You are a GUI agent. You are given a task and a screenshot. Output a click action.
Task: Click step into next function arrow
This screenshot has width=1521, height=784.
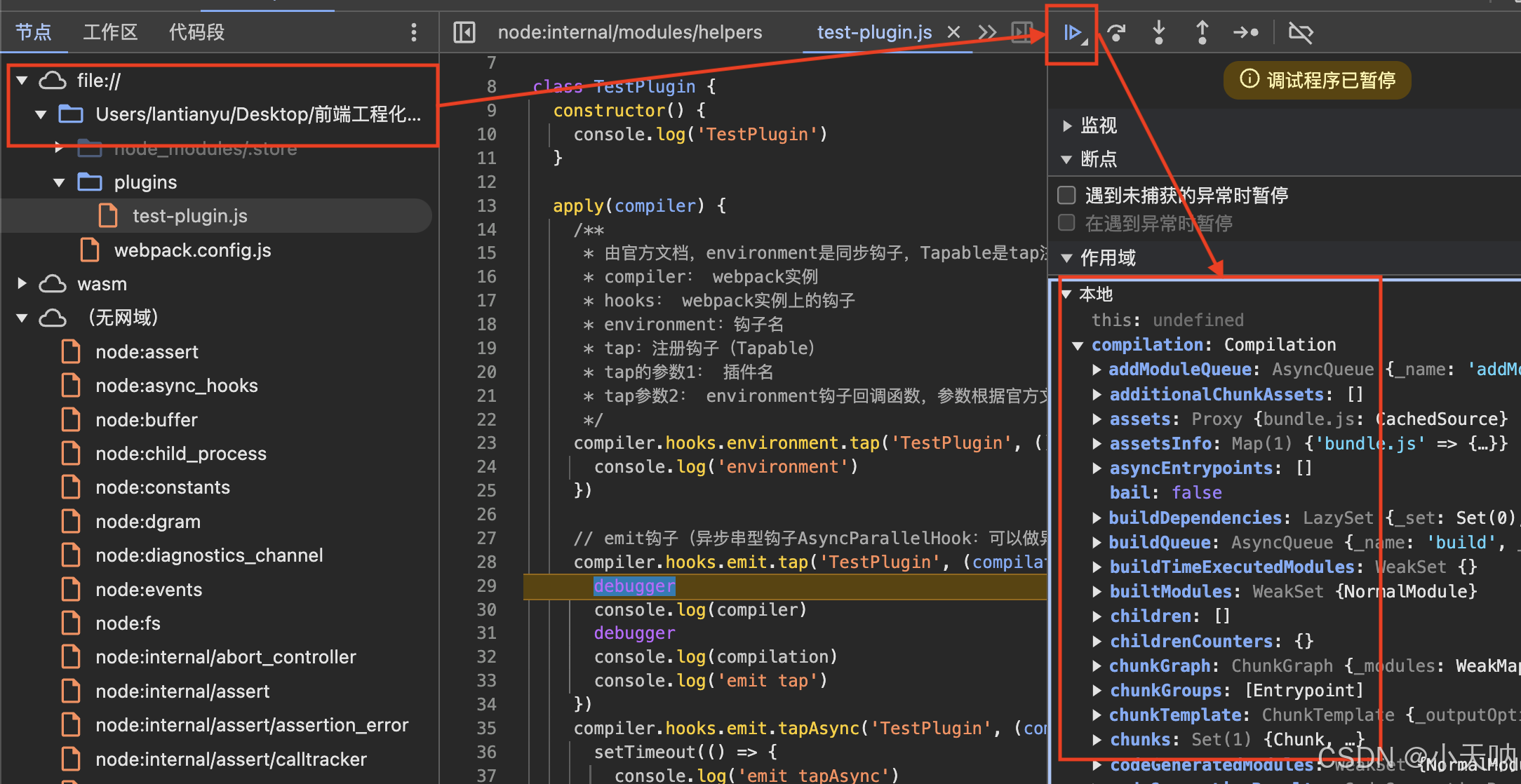1158,32
